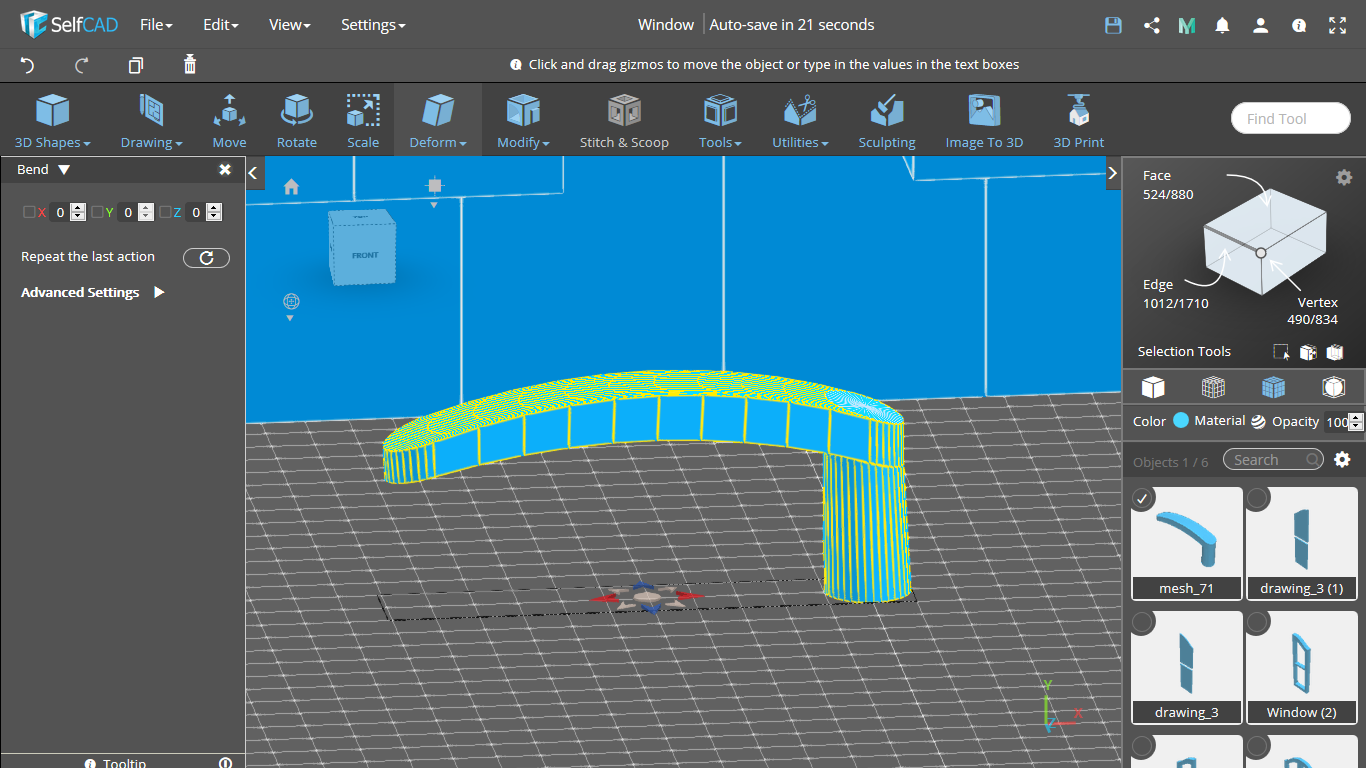
Task: Select solid plus wireframe view icon
Action: pyautogui.click(x=1273, y=387)
